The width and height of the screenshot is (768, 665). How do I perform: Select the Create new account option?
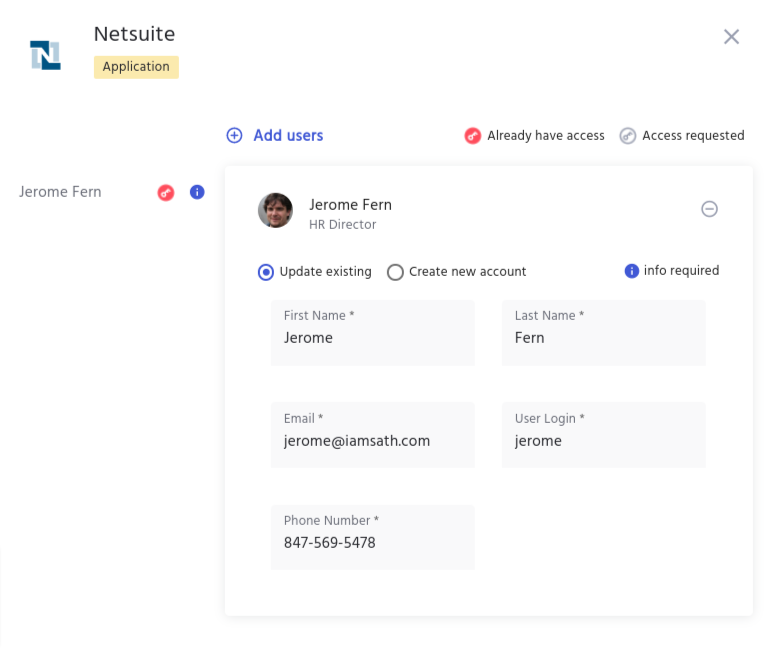(x=395, y=272)
